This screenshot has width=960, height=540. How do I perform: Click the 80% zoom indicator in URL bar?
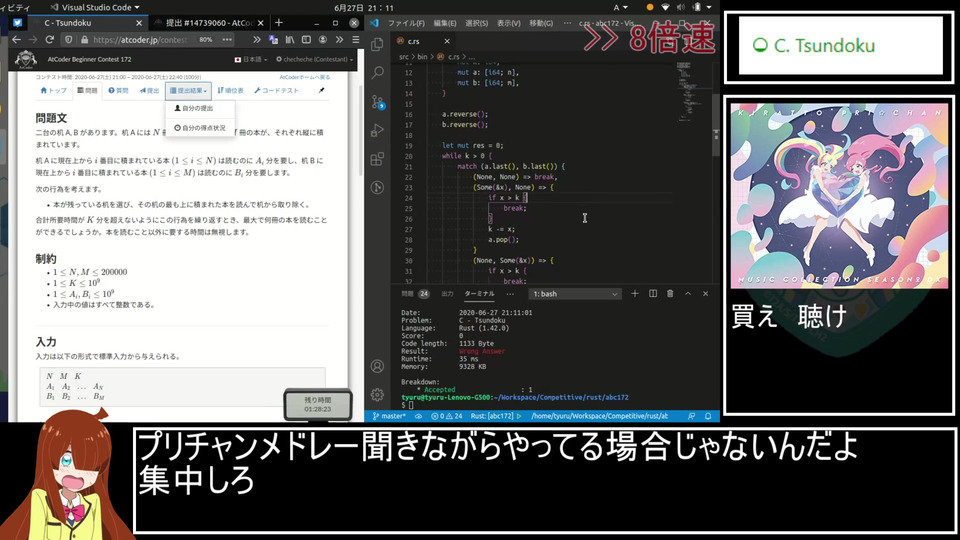pos(206,39)
